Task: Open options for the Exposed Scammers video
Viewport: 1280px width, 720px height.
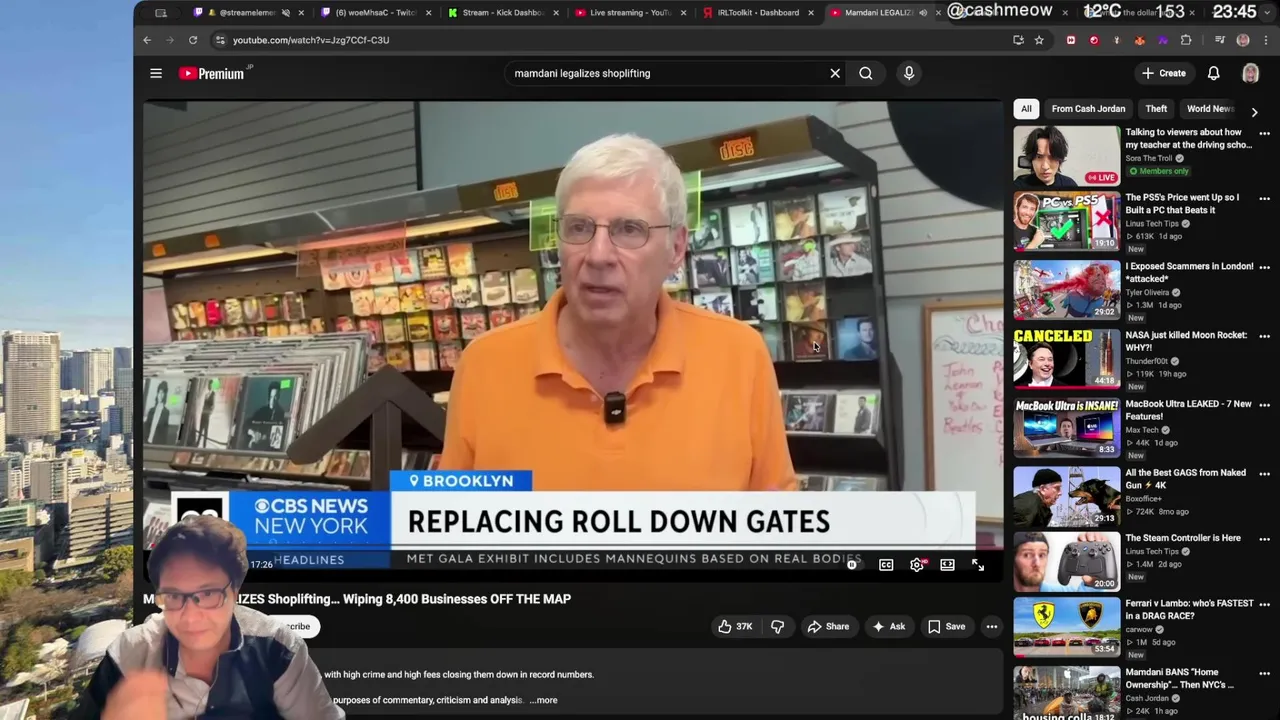Action: 1264,267
